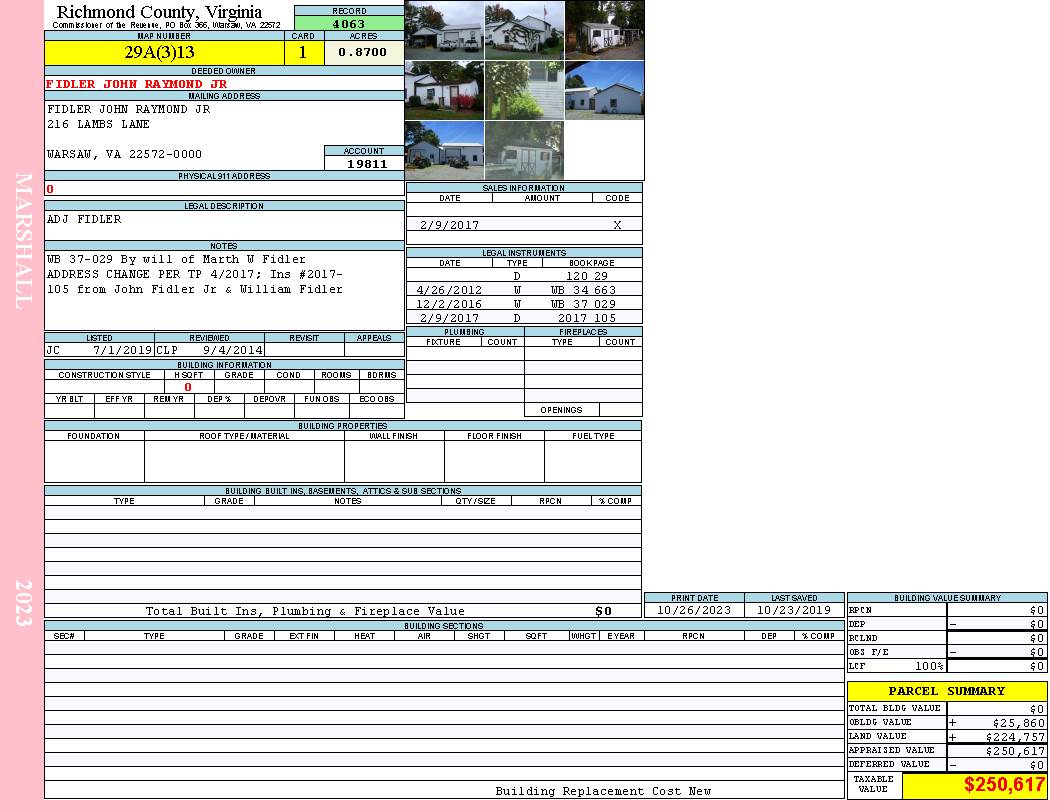
Task: Click the green record number 4063
Action: pos(348,24)
